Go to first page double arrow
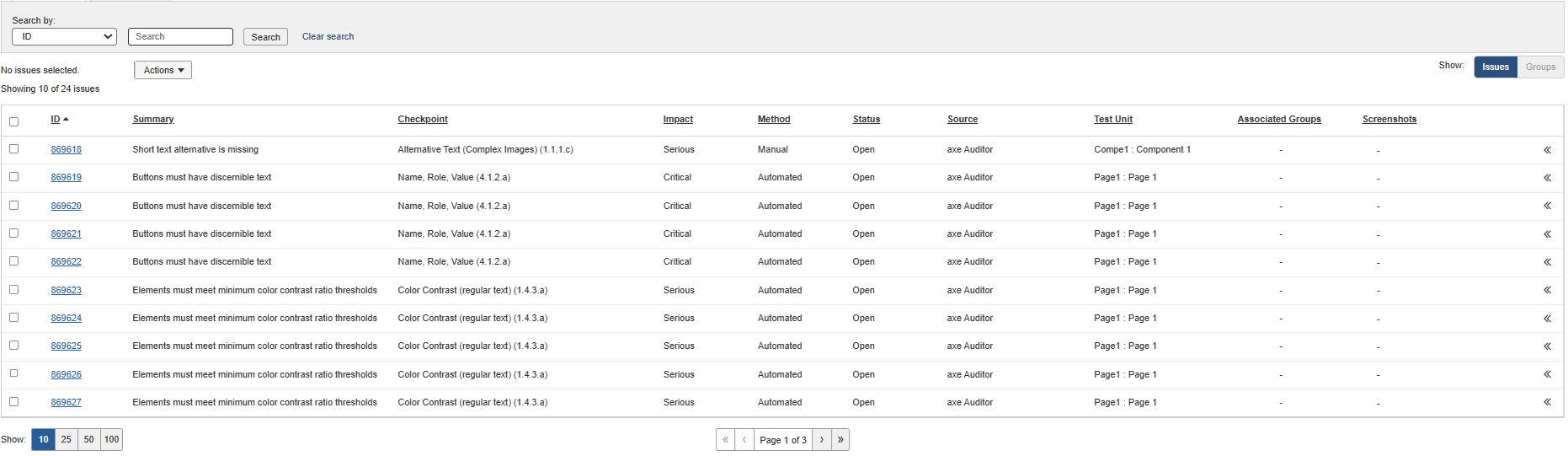Viewport: 1568px width, 456px height. tap(725, 440)
